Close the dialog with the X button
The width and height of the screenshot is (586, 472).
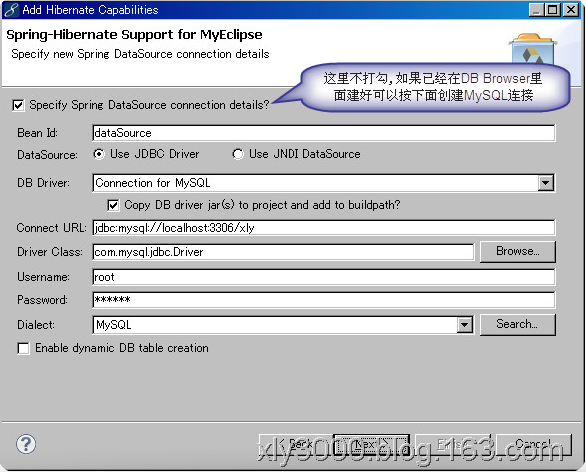click(x=571, y=10)
